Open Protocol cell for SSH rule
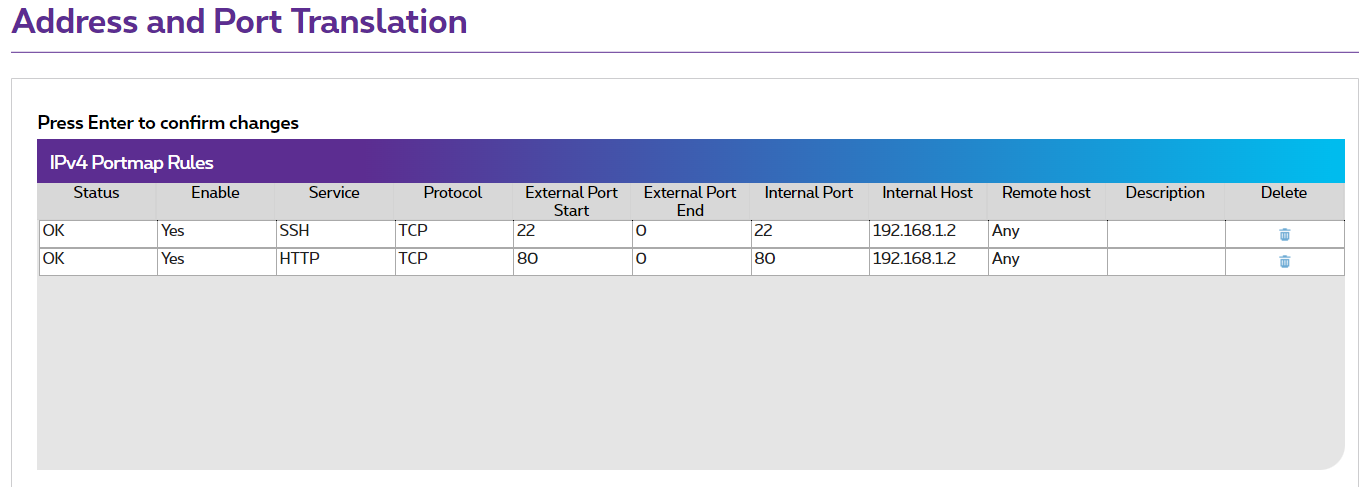 [x=454, y=232]
